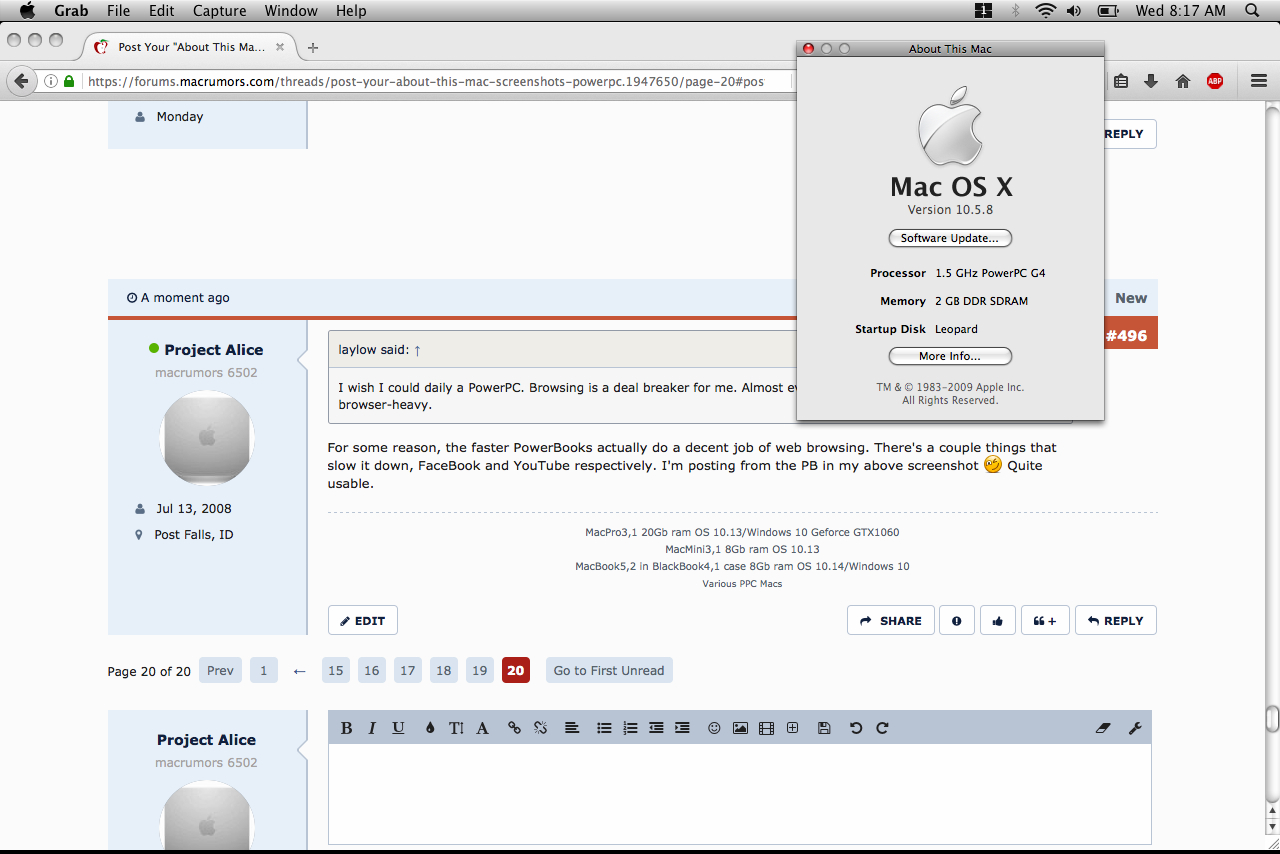This screenshot has height=854, width=1280.
Task: Remove link with the unlink icon
Action: [x=540, y=728]
